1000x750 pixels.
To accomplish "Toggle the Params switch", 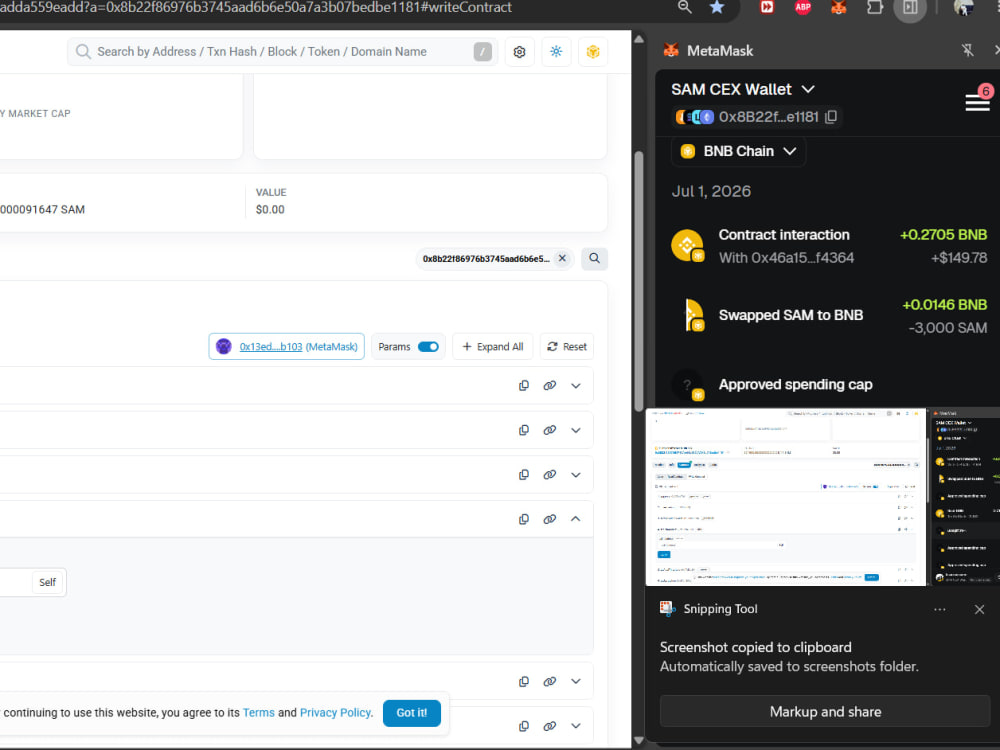I will (428, 346).
